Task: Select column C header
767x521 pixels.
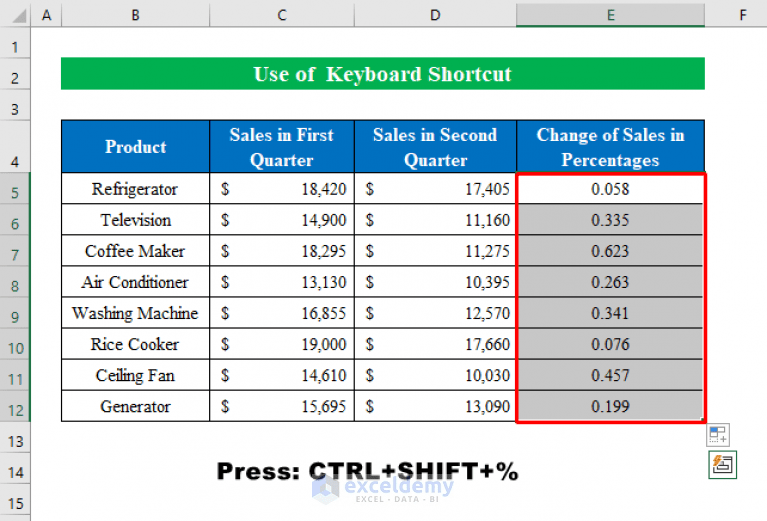Action: (282, 15)
